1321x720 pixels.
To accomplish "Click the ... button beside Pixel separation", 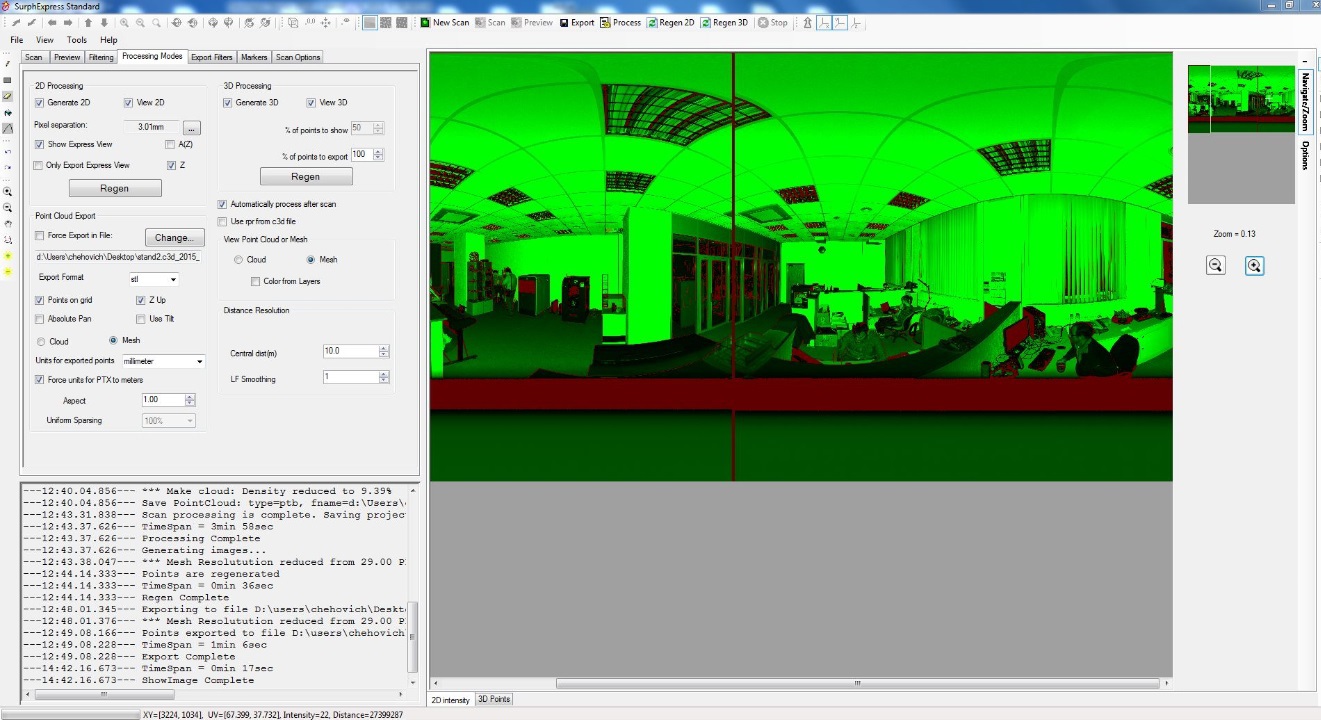I will (x=192, y=127).
